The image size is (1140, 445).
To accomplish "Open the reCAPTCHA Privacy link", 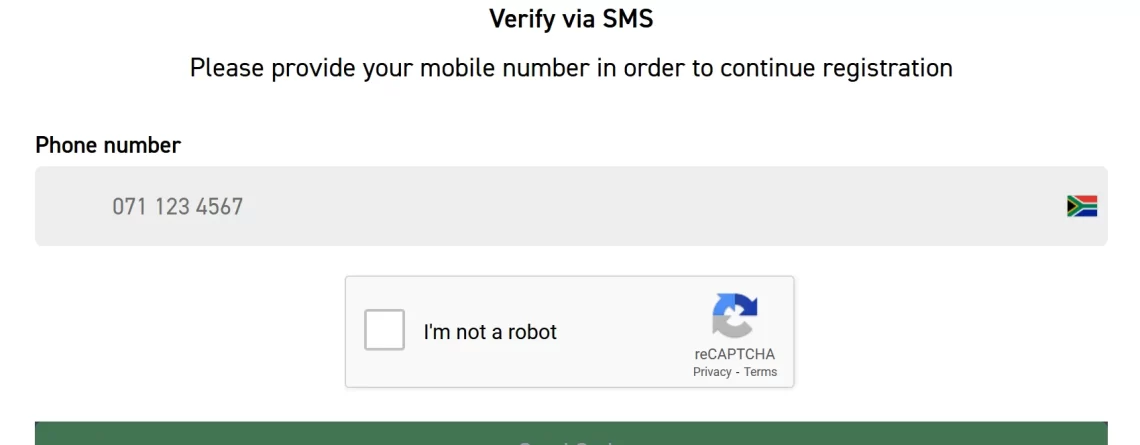I will [x=712, y=372].
